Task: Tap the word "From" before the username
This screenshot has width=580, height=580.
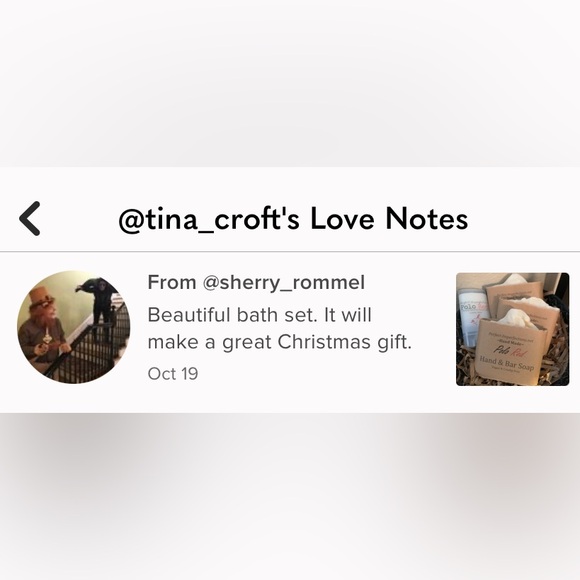Action: tap(172, 283)
